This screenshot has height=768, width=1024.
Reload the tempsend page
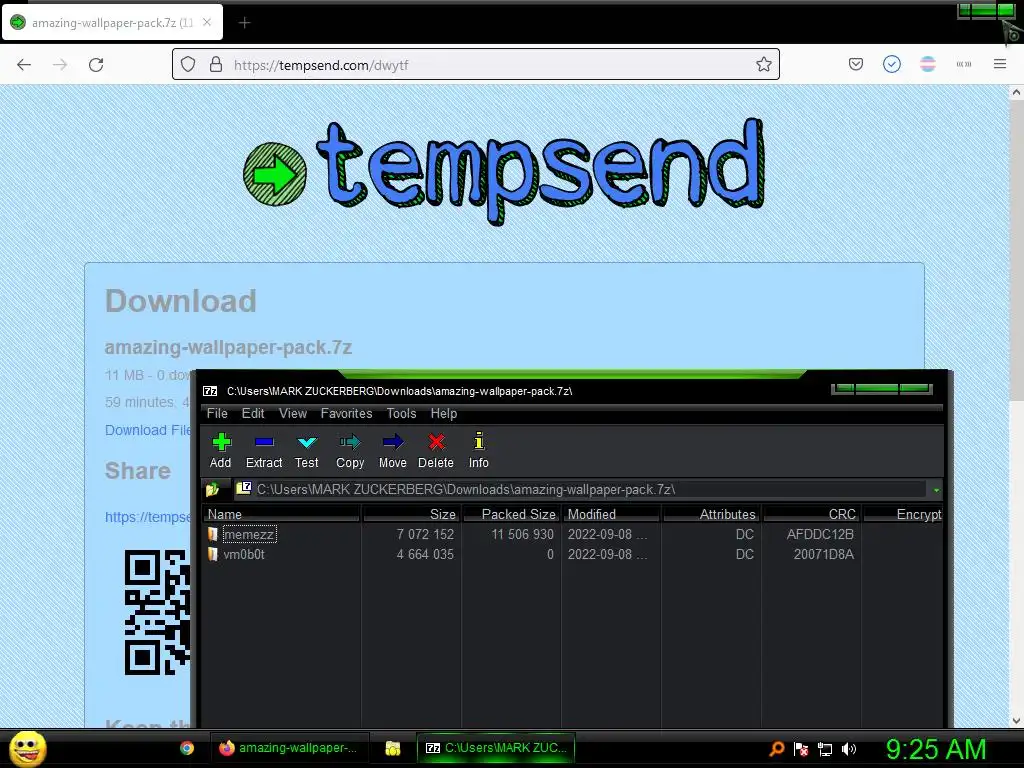coord(96,65)
